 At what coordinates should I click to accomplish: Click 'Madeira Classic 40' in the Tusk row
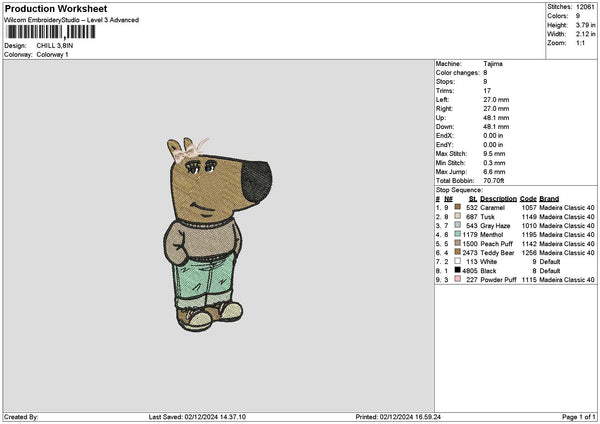pos(567,217)
